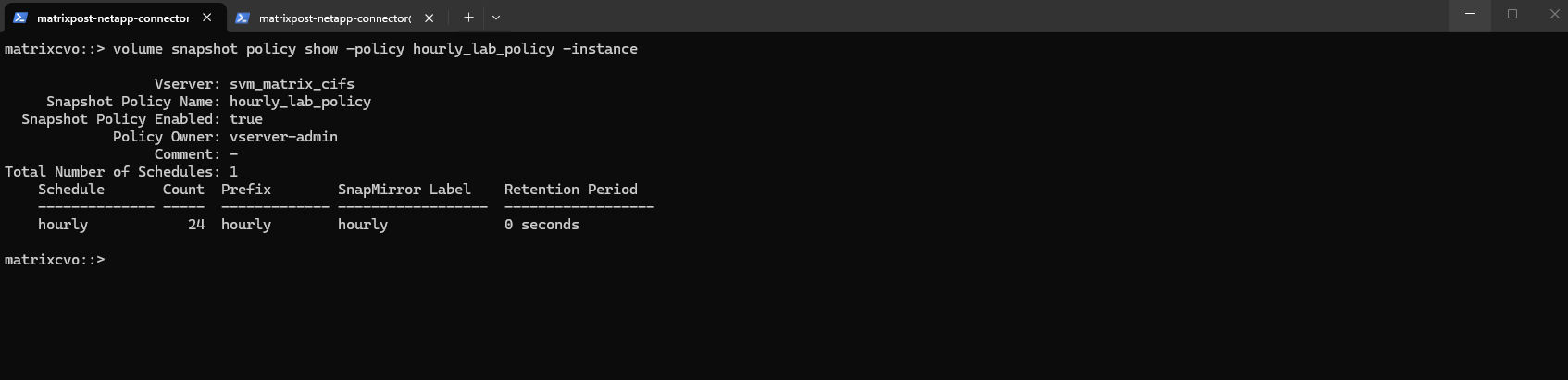
Task: Click the second tab's PowerShell icon
Action: (243, 18)
